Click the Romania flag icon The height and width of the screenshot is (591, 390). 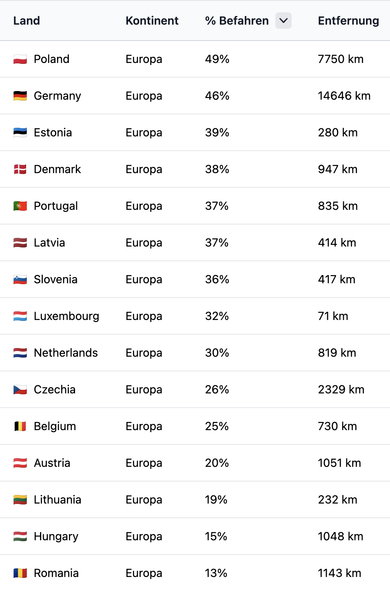coord(20,573)
